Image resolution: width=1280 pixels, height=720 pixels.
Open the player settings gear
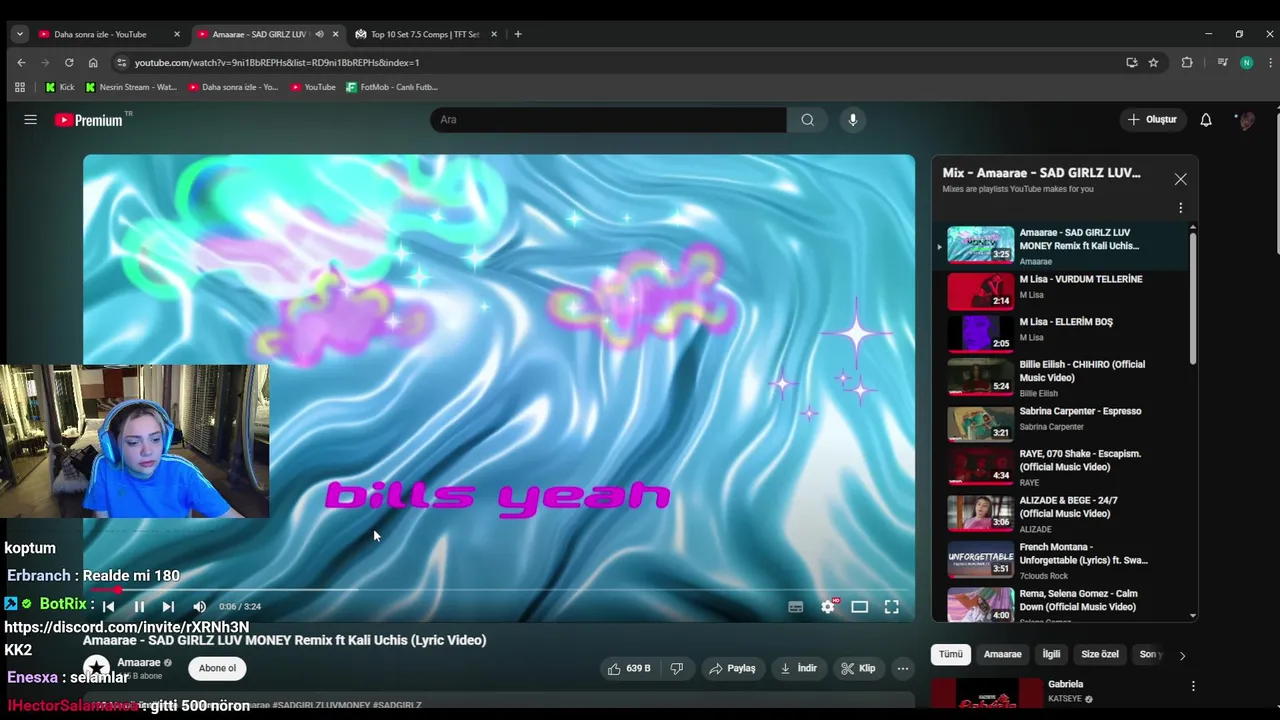(x=828, y=607)
